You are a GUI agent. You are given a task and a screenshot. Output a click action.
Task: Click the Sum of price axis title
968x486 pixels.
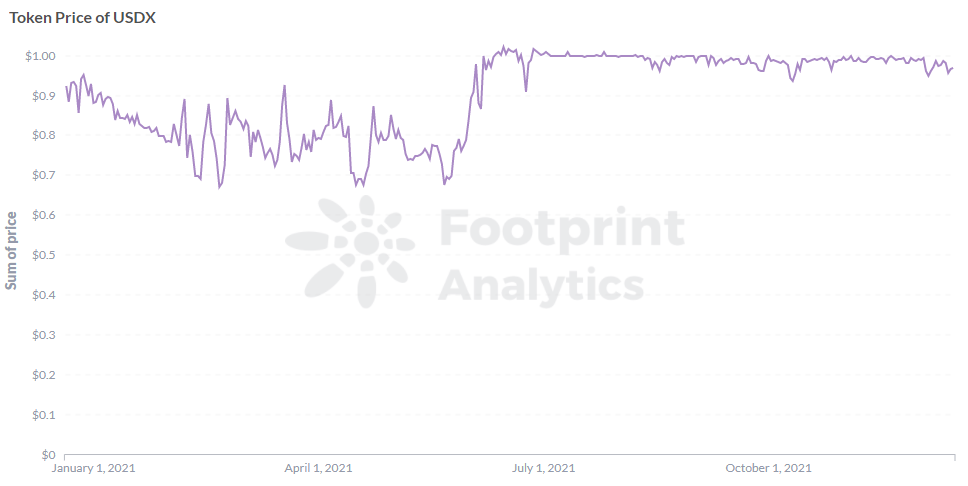pyautogui.click(x=11, y=250)
